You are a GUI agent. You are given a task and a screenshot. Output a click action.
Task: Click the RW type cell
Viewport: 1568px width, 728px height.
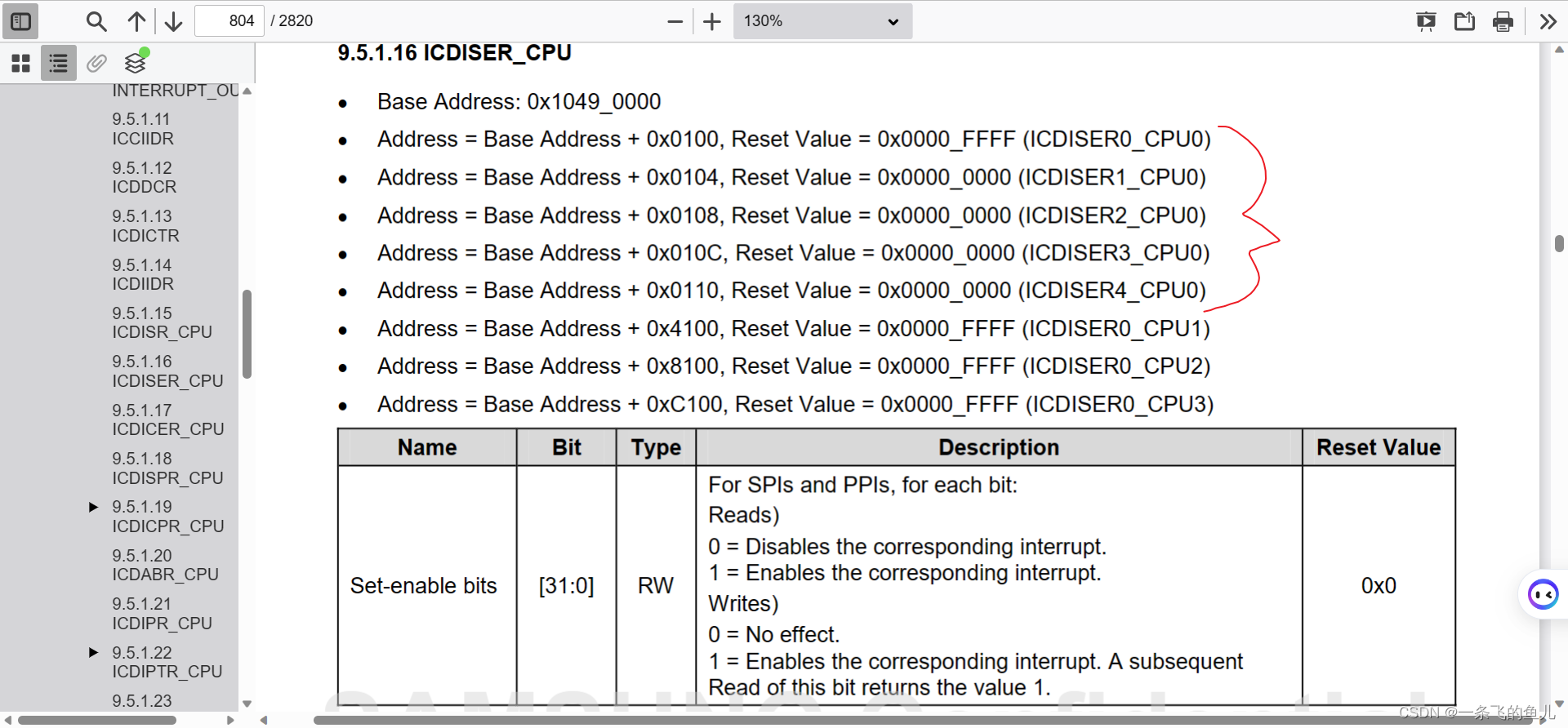(656, 586)
